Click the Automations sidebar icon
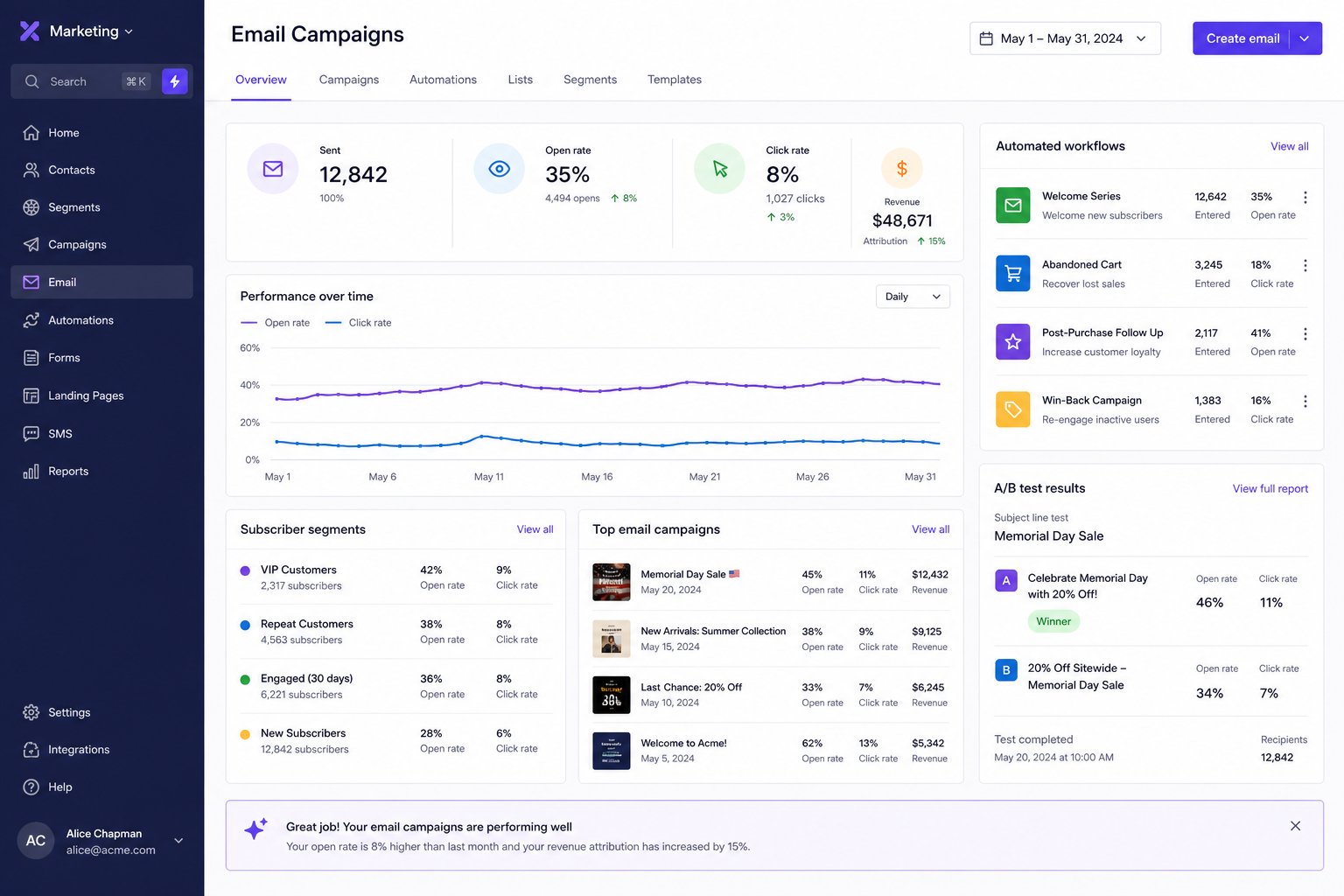The width and height of the screenshot is (1344, 896). click(31, 320)
